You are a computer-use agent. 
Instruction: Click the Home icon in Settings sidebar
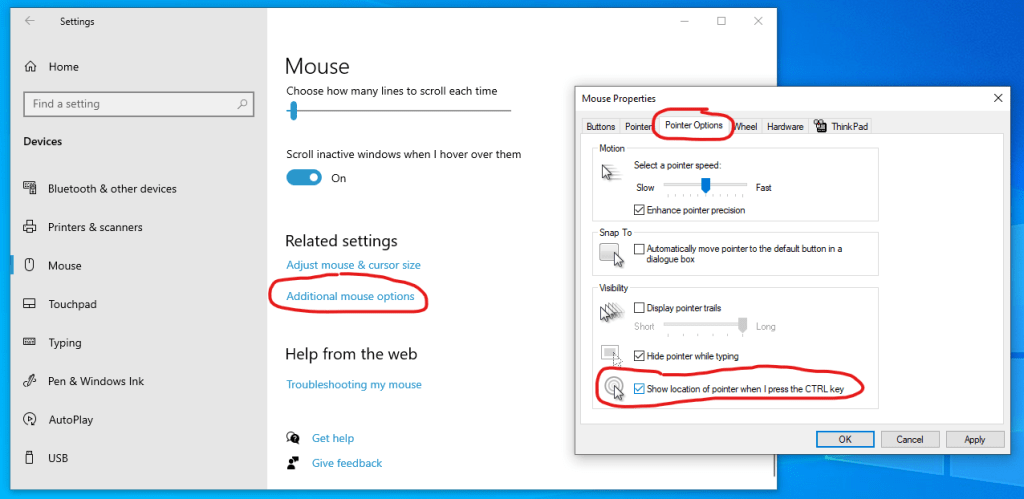coord(30,67)
